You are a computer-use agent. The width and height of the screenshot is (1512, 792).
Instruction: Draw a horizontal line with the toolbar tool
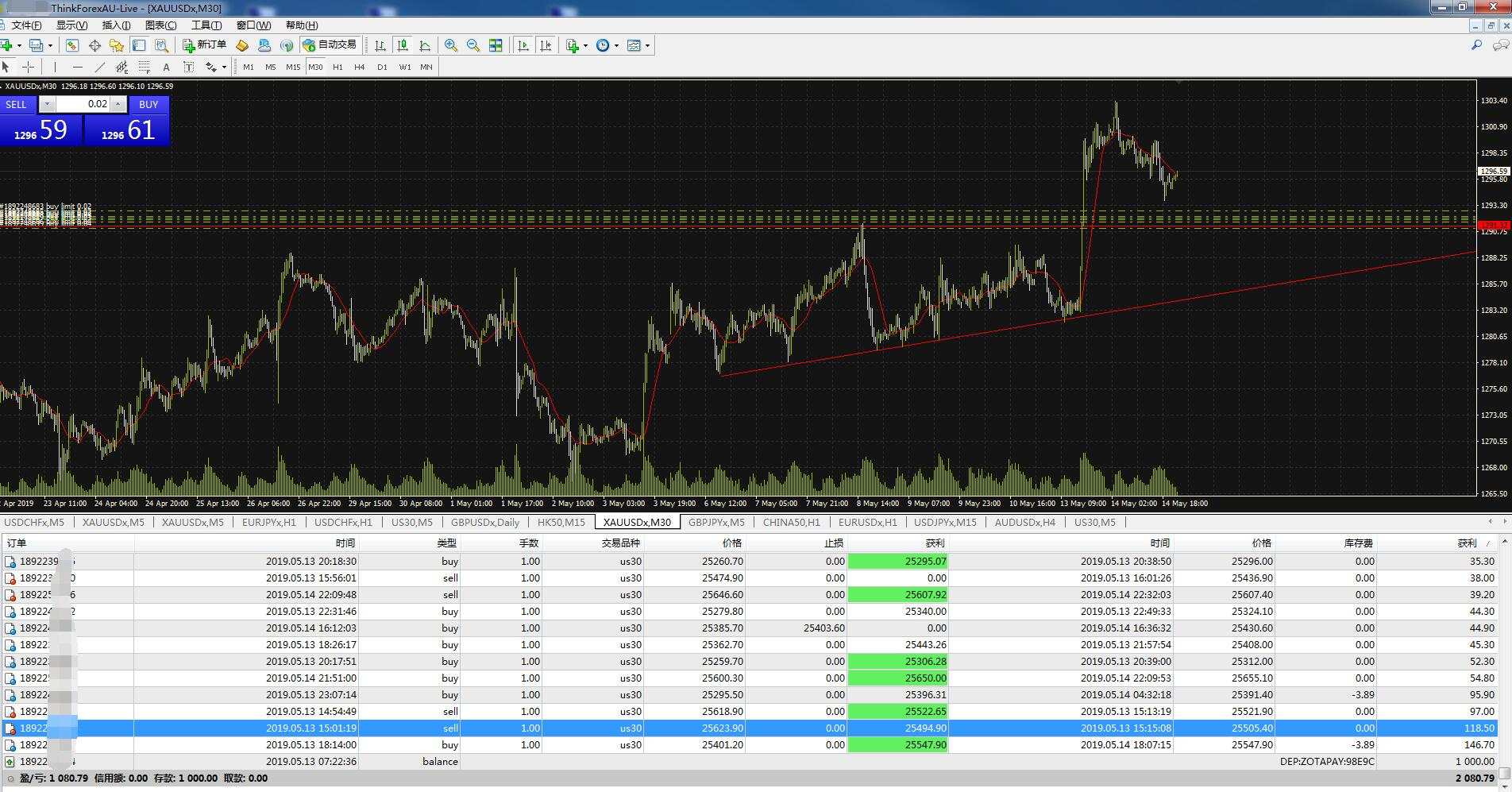pyautogui.click(x=77, y=67)
